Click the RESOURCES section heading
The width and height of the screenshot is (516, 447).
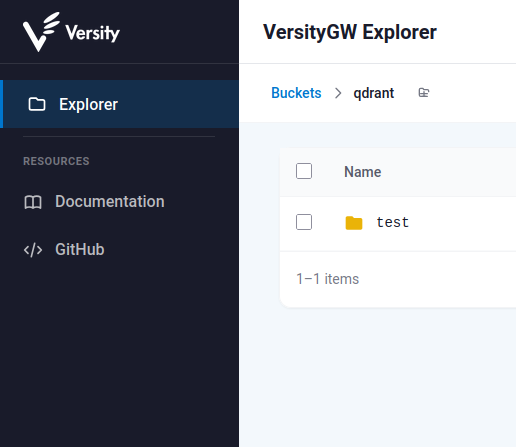pos(56,161)
